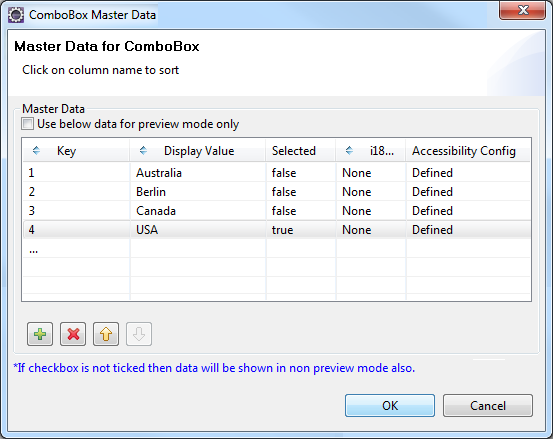Open i18 None cell for Berlin row
The width and height of the screenshot is (553, 439).
tap(371, 192)
